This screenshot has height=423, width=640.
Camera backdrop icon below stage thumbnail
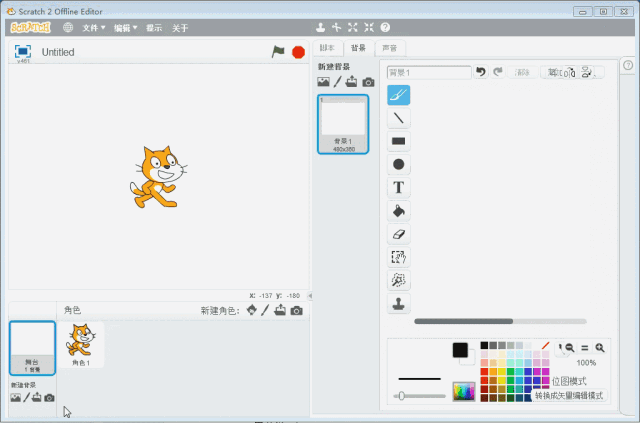pyautogui.click(x=49, y=397)
